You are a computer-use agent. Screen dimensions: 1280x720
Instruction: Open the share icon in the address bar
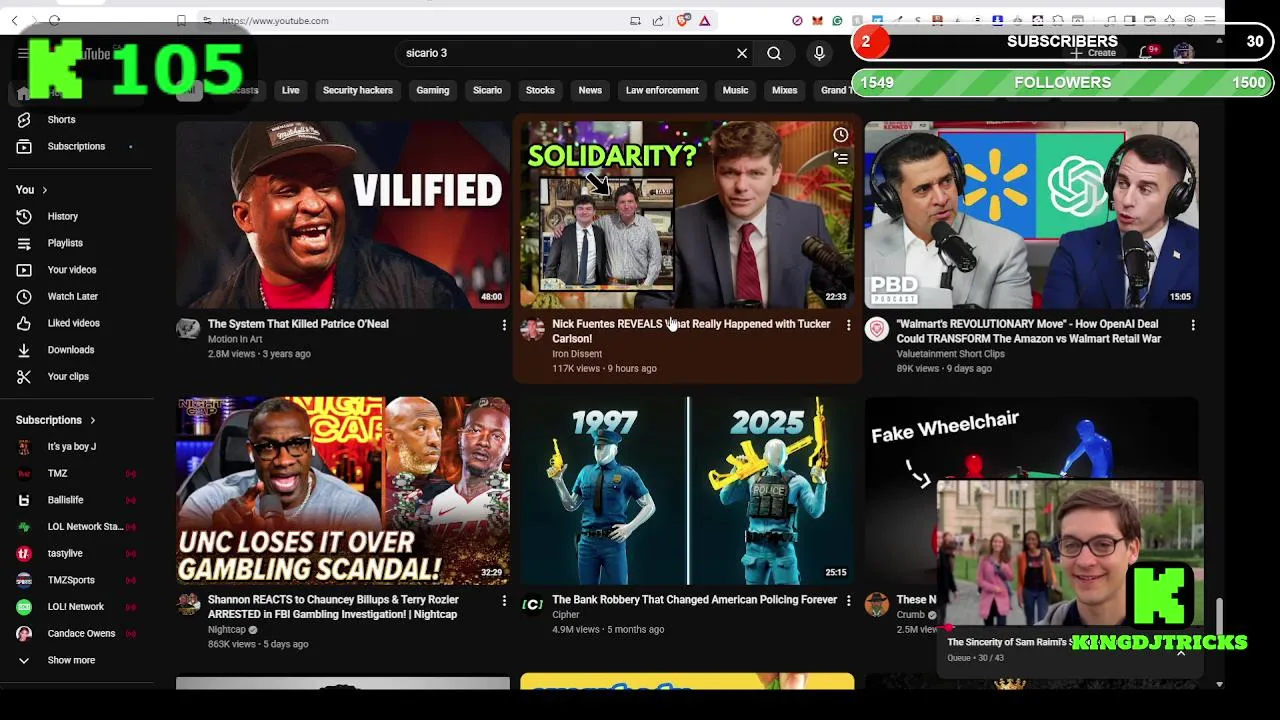point(658,20)
